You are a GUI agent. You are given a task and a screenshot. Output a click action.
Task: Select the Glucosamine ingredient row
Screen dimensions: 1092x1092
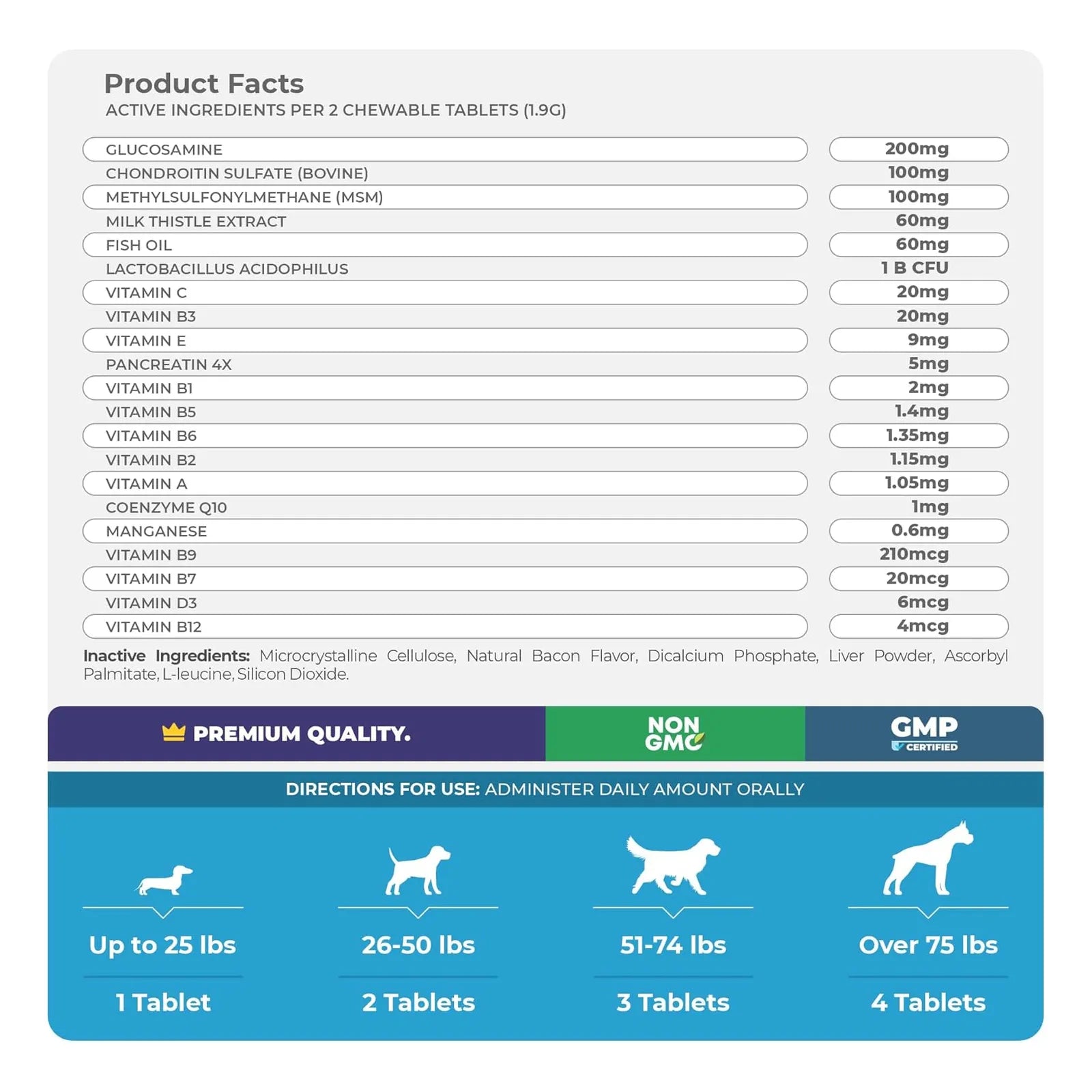[445, 149]
